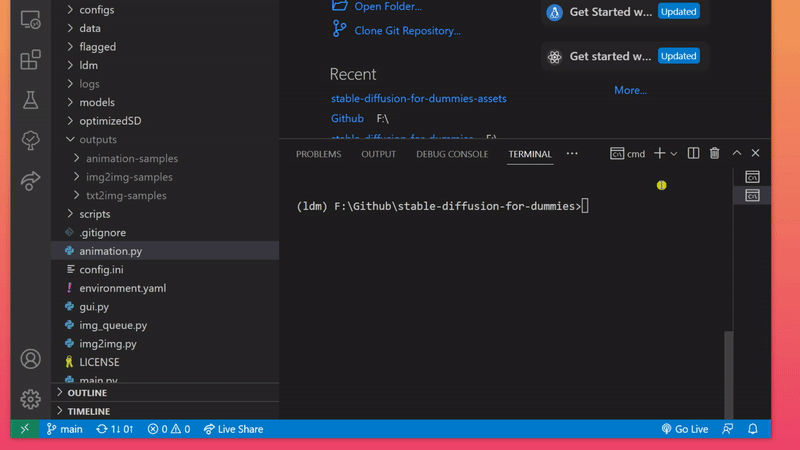Maximize panel with the up chevron
Image resolution: width=800 pixels, height=450 pixels.
click(737, 153)
